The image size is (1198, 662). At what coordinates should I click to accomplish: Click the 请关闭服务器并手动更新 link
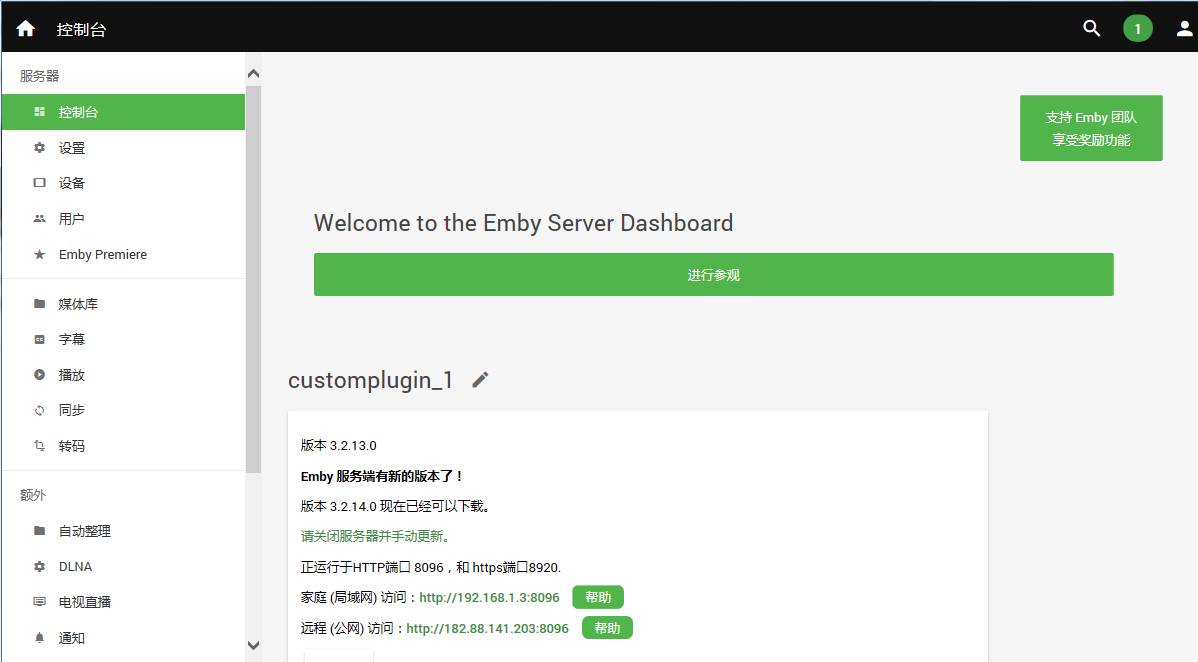coord(375,536)
